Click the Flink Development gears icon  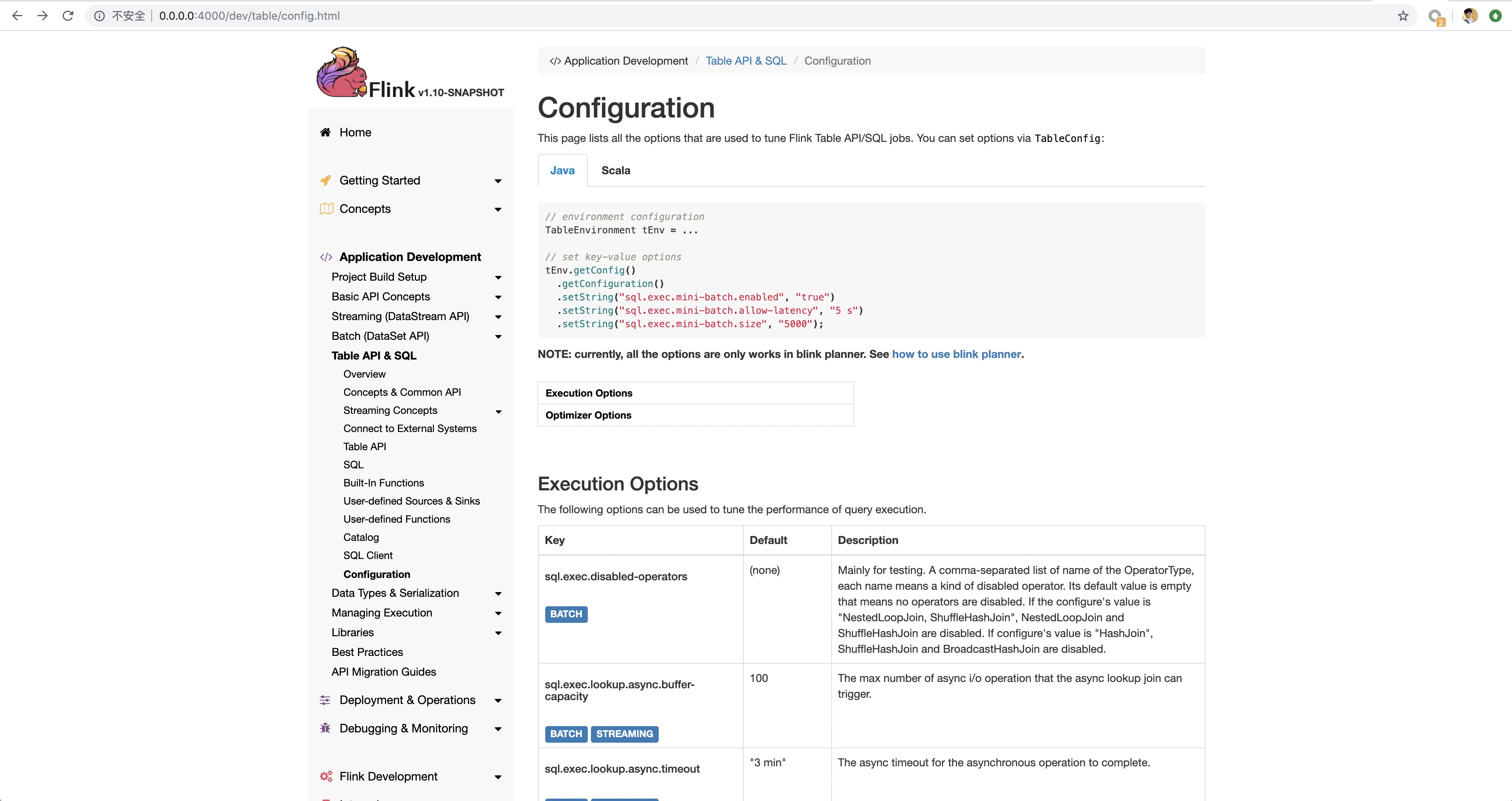(326, 776)
